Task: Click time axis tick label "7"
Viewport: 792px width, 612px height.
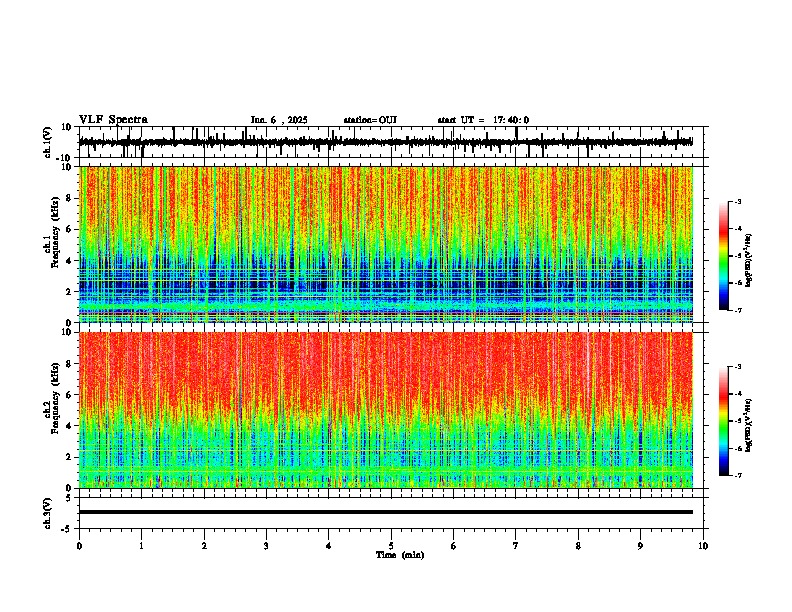Action: click(516, 546)
